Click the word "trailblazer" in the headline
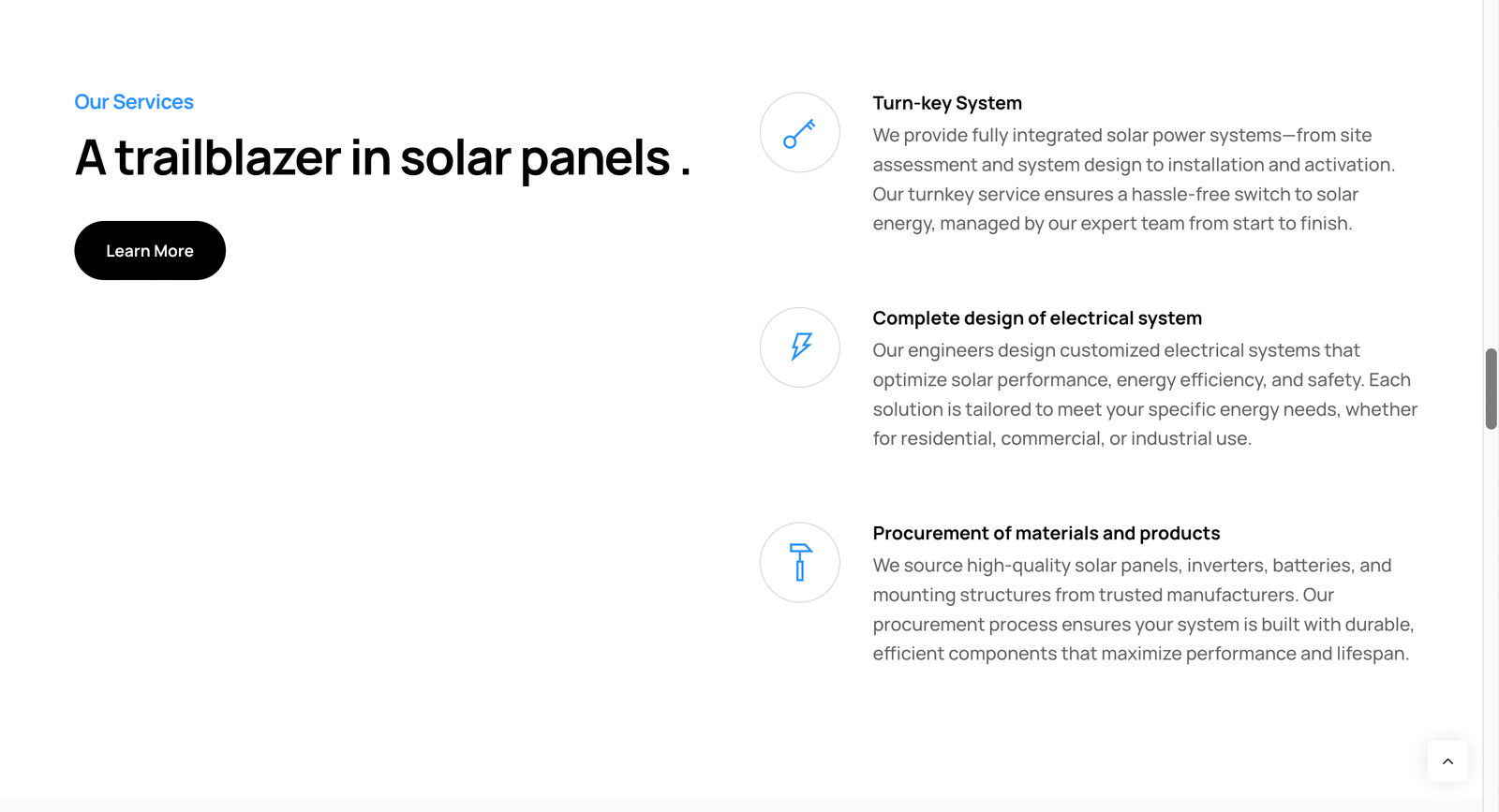The width and height of the screenshot is (1499, 812). click(x=228, y=157)
